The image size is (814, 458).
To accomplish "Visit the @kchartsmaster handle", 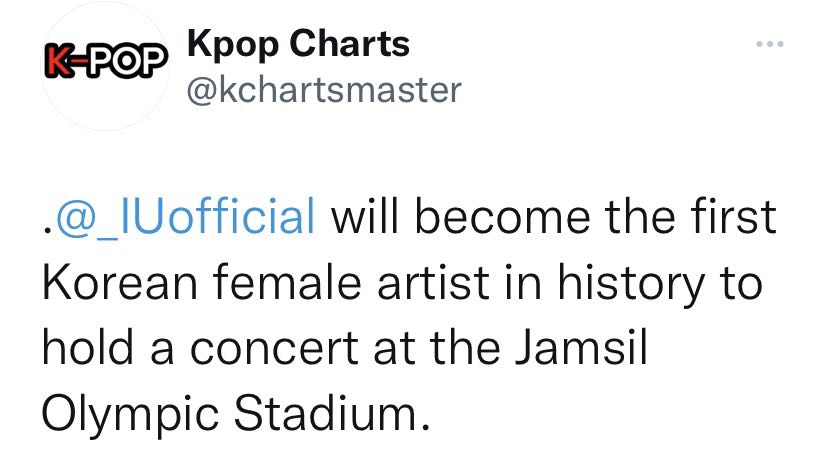I will tap(324, 90).
